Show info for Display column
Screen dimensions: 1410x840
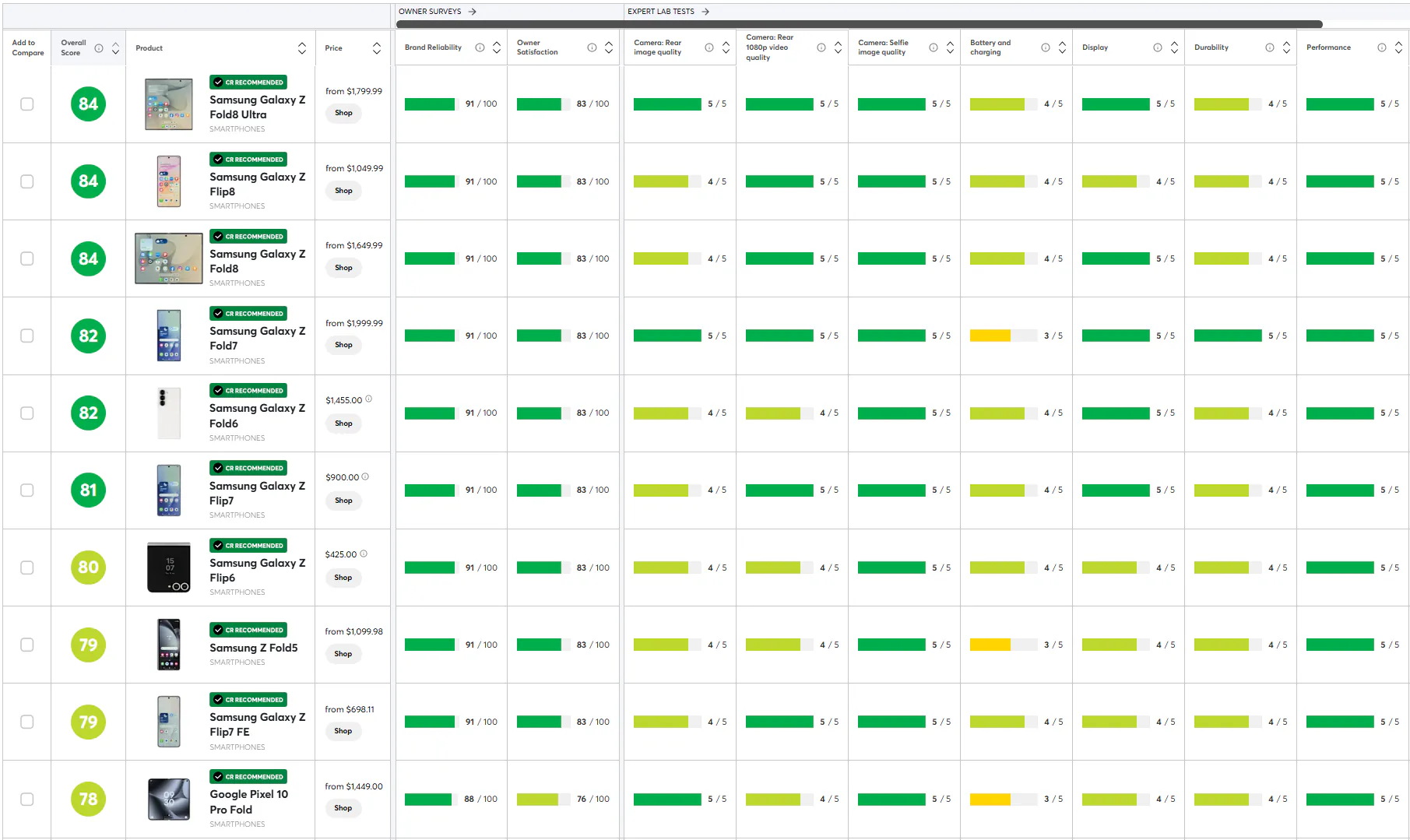pyautogui.click(x=1158, y=47)
